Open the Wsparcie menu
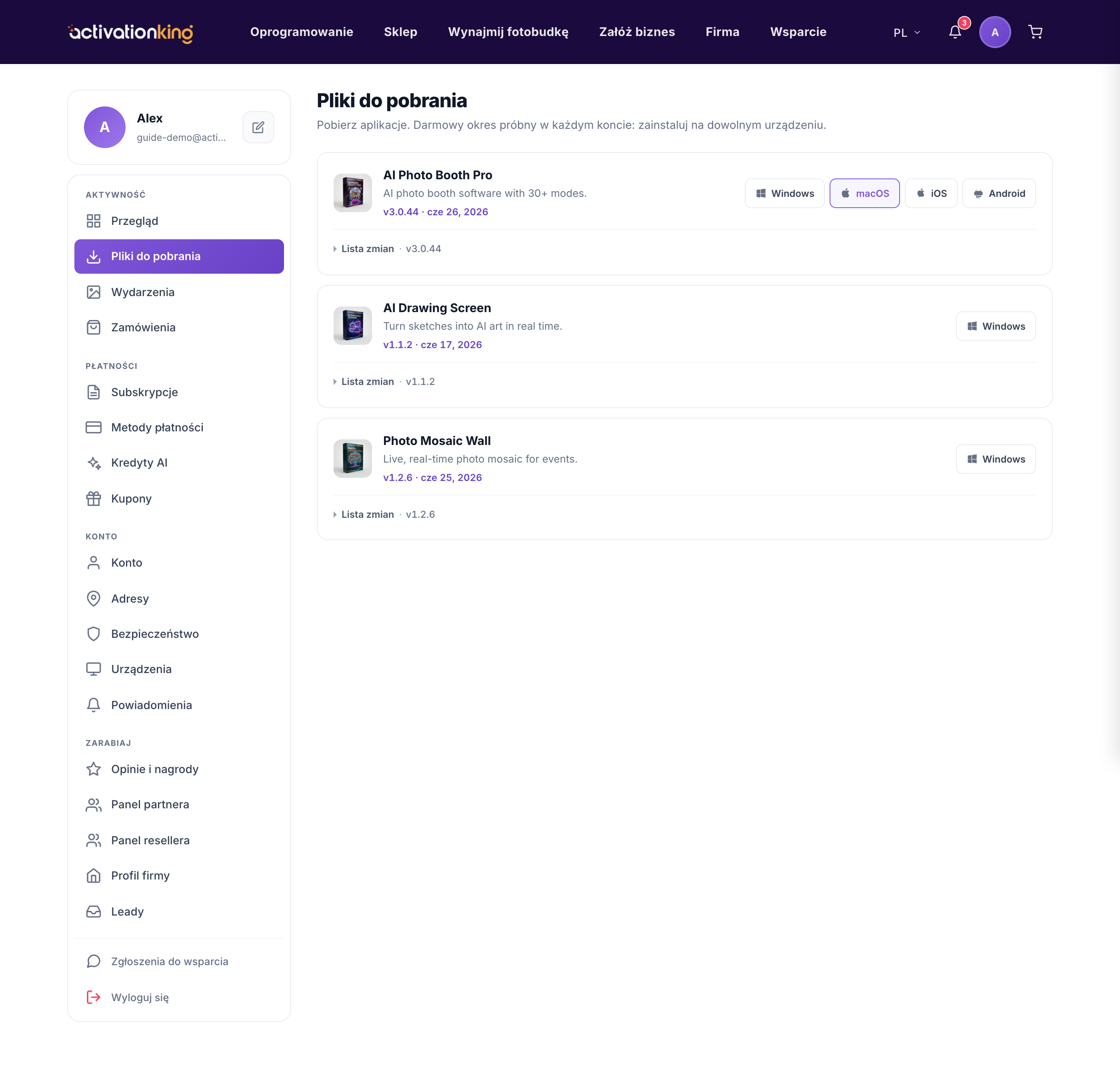This screenshot has width=1120, height=1070. (x=798, y=32)
